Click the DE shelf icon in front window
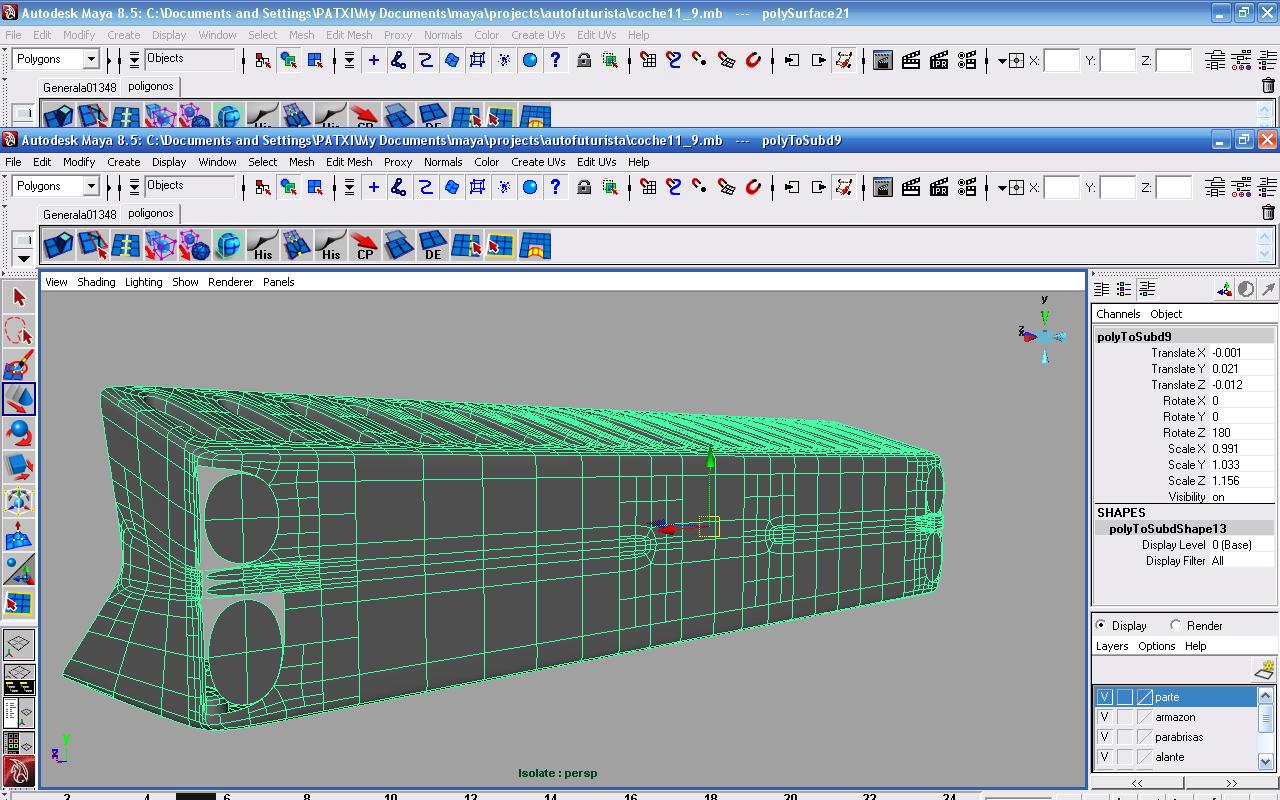 432,246
